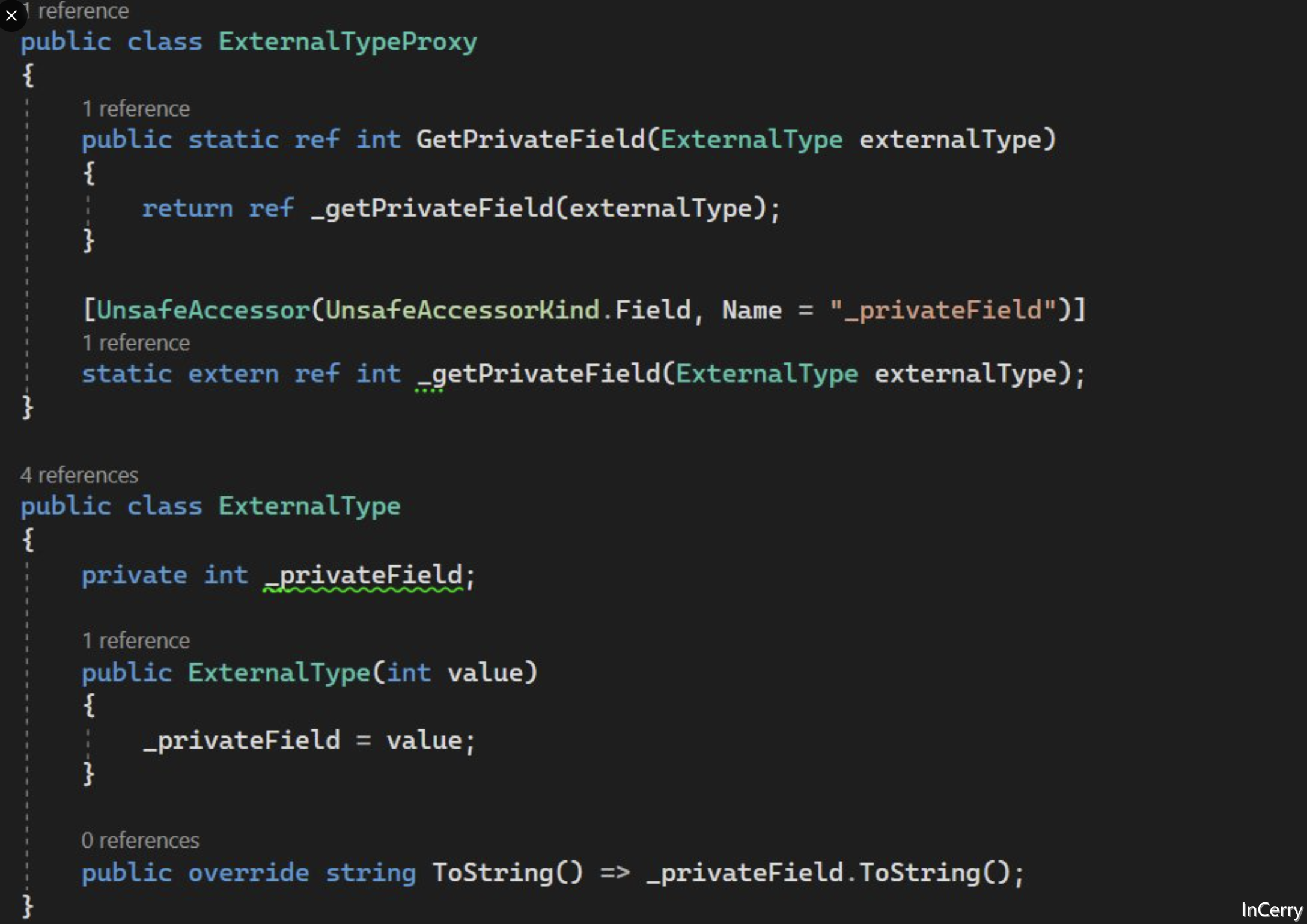Click '_privateField = value;' assignment line
The height and width of the screenshot is (924, 1307).
(x=309, y=741)
